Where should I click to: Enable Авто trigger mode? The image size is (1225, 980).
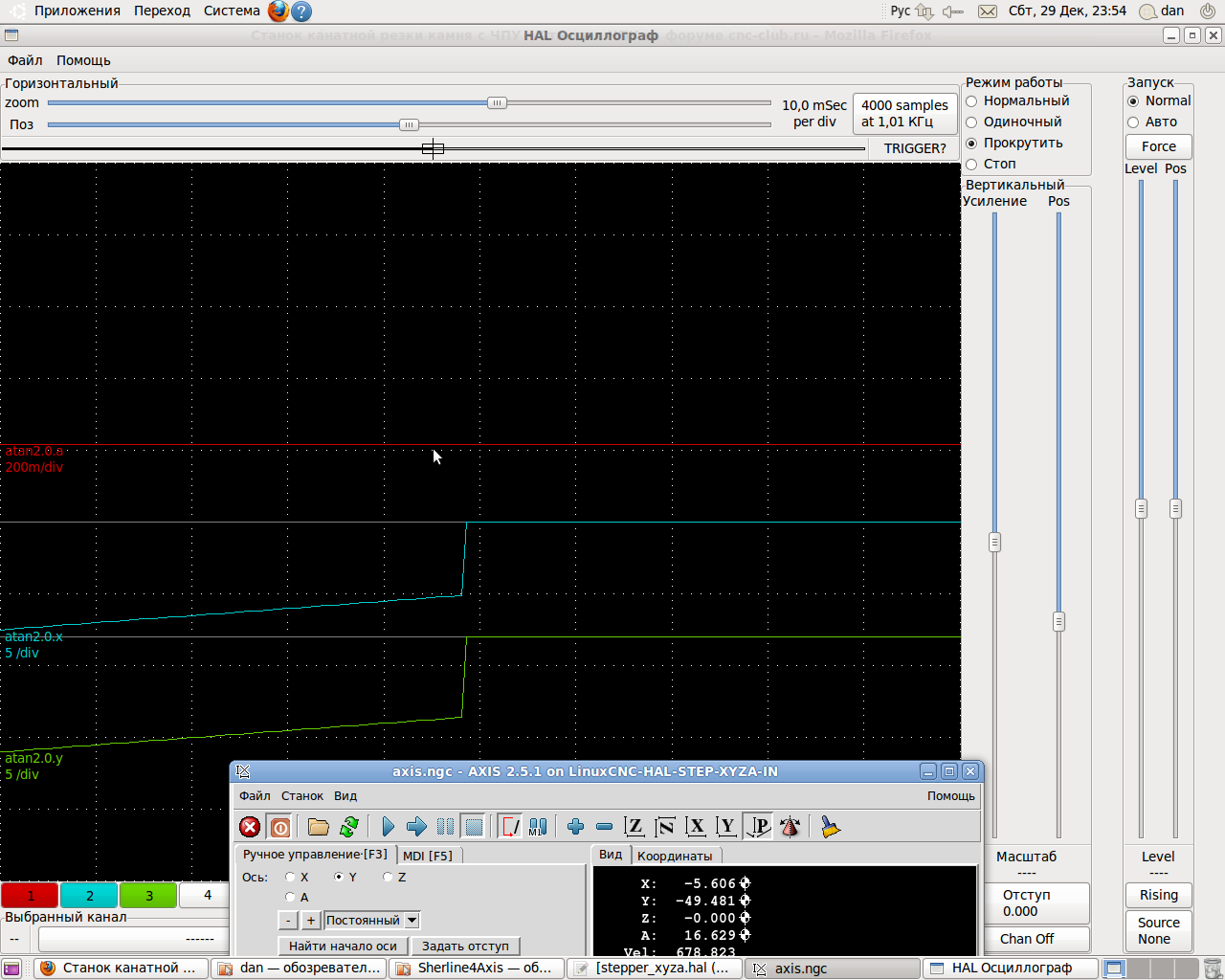coord(1133,122)
